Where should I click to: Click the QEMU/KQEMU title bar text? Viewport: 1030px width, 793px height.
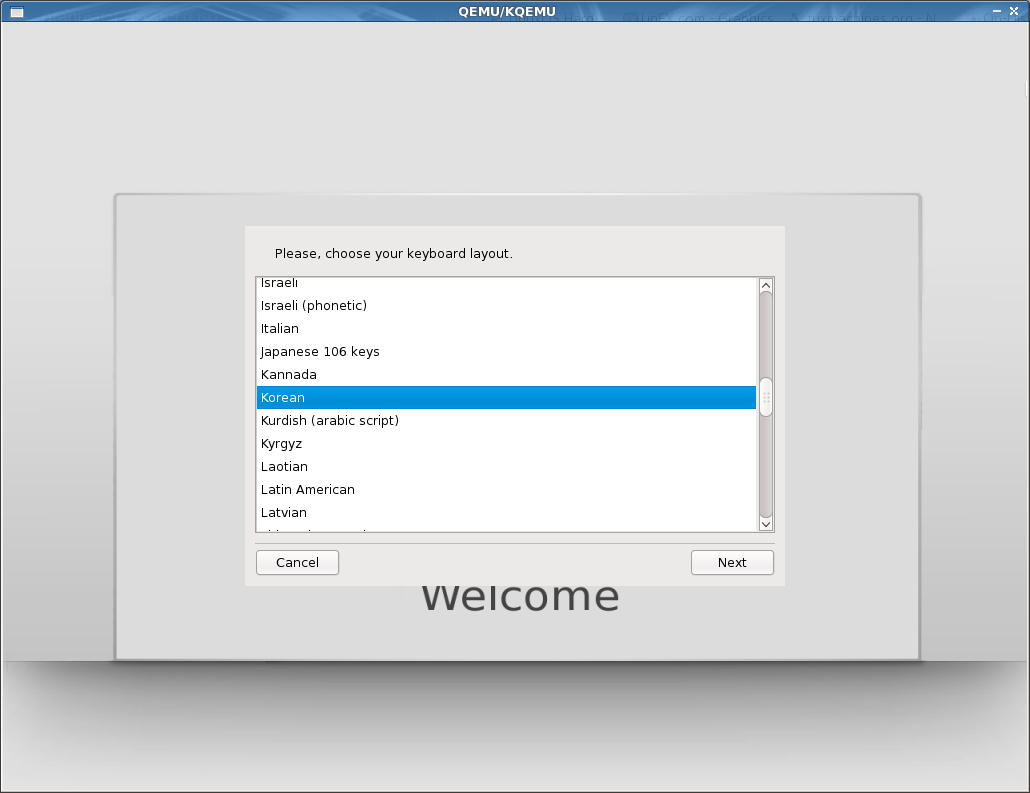(x=506, y=11)
